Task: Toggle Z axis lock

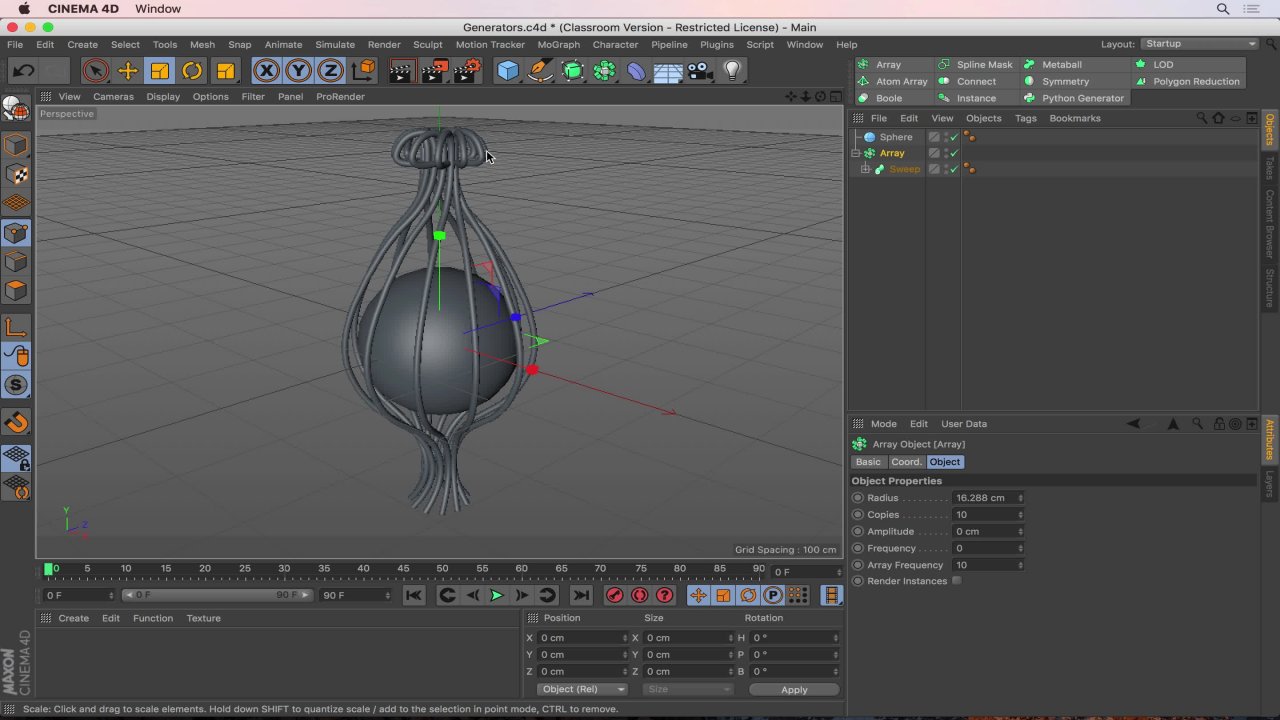Action: tap(330, 71)
